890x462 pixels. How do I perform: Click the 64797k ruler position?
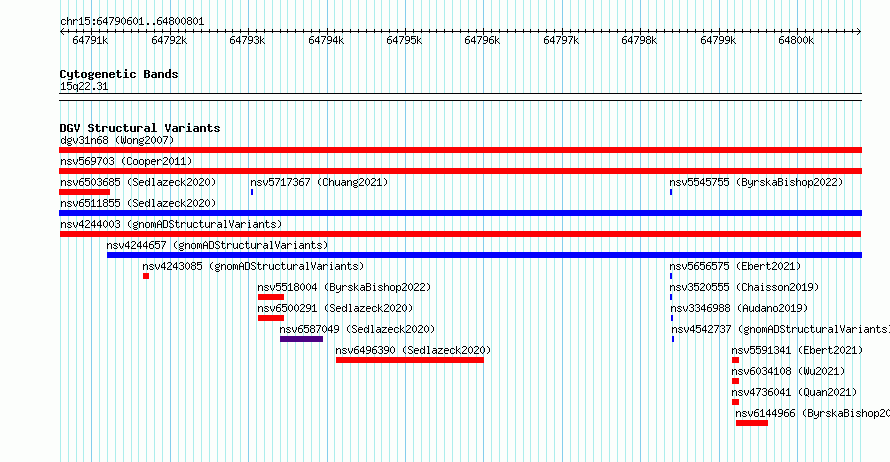(561, 40)
